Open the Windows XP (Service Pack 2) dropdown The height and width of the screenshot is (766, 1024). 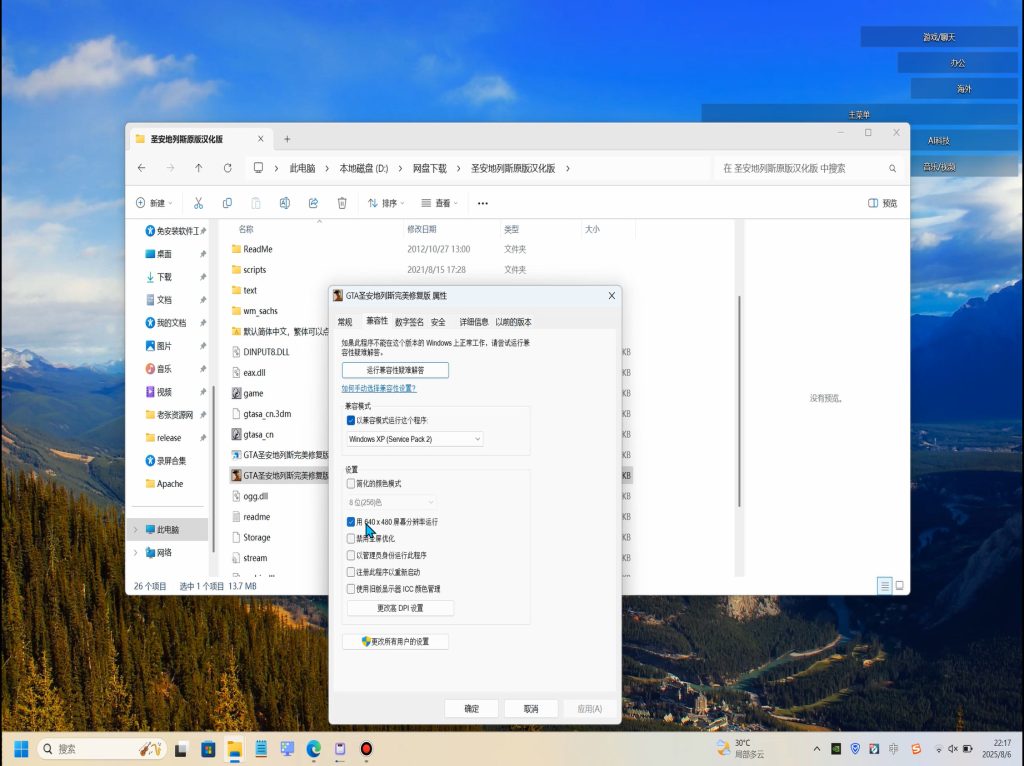(414, 439)
